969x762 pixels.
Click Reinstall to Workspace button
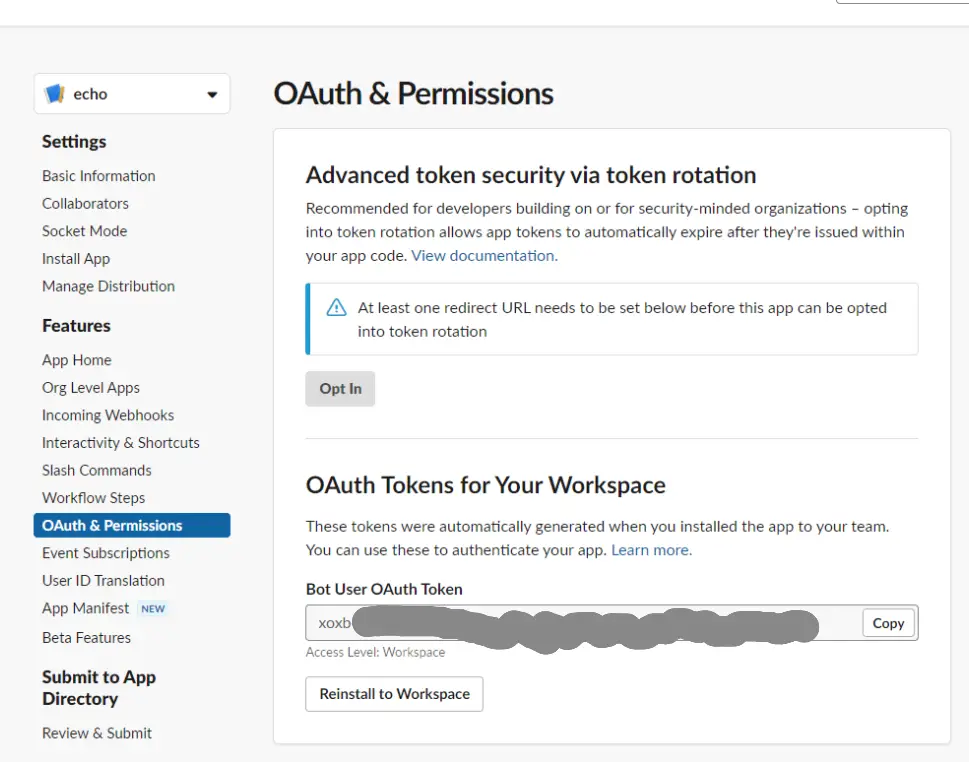click(394, 694)
